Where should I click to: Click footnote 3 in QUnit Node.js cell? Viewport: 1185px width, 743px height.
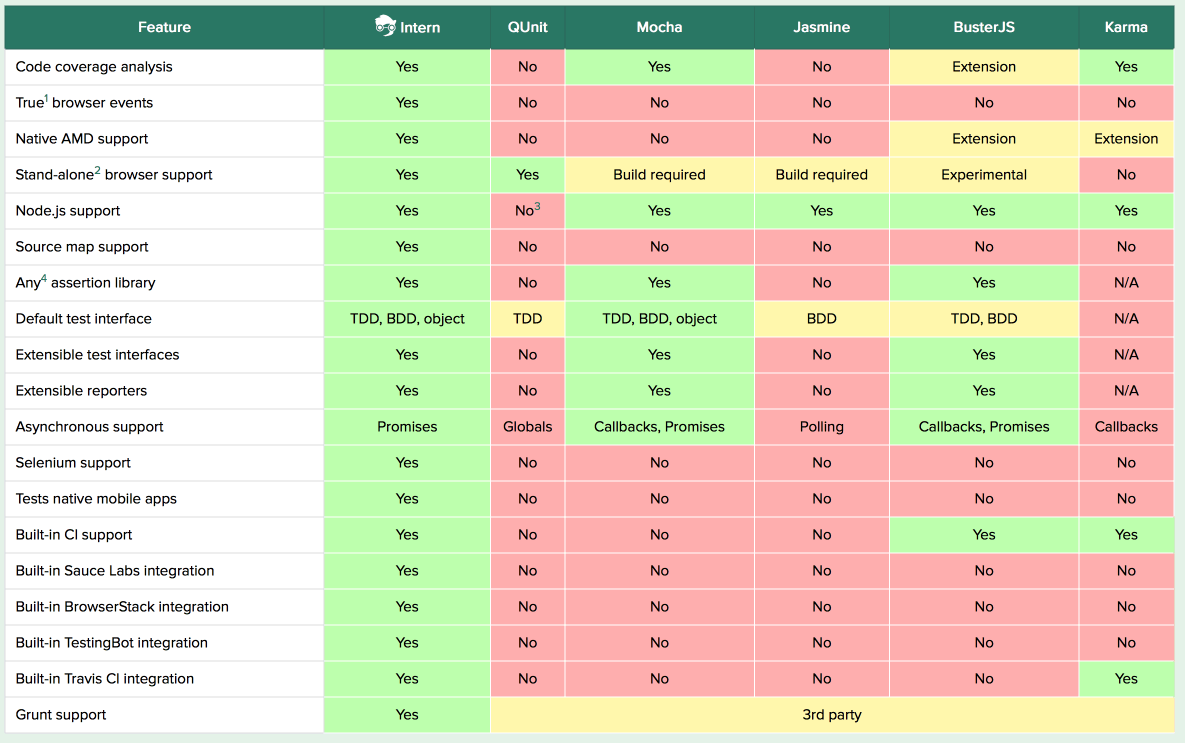pos(537,207)
